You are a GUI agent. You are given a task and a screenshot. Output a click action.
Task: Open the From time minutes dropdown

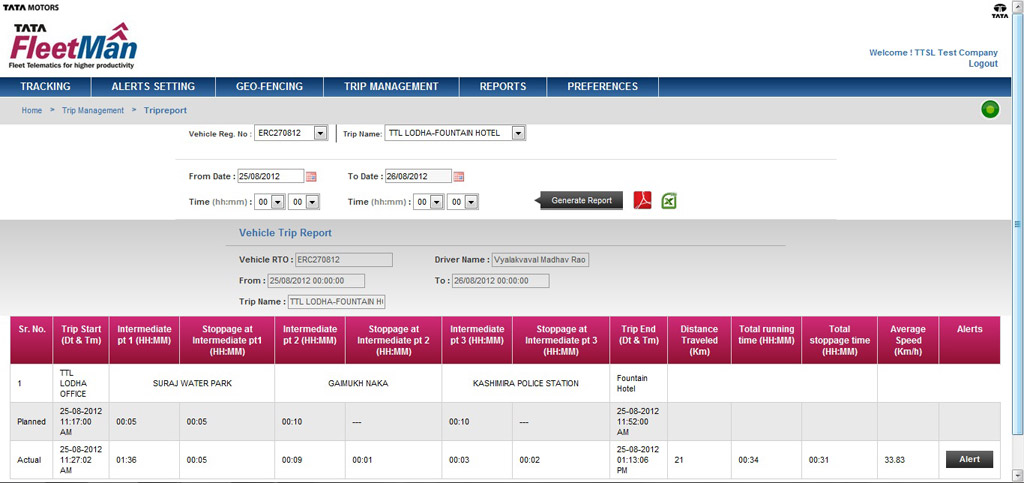pos(312,202)
